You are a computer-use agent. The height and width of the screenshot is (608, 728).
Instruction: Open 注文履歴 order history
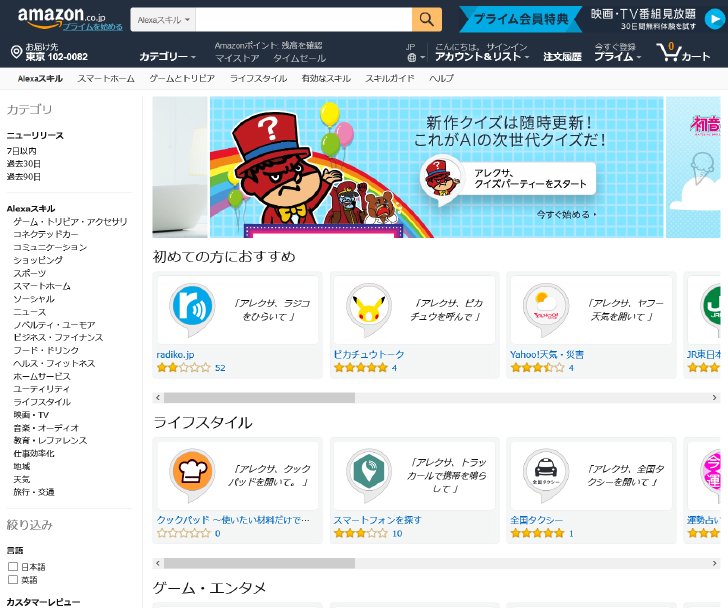coord(562,57)
